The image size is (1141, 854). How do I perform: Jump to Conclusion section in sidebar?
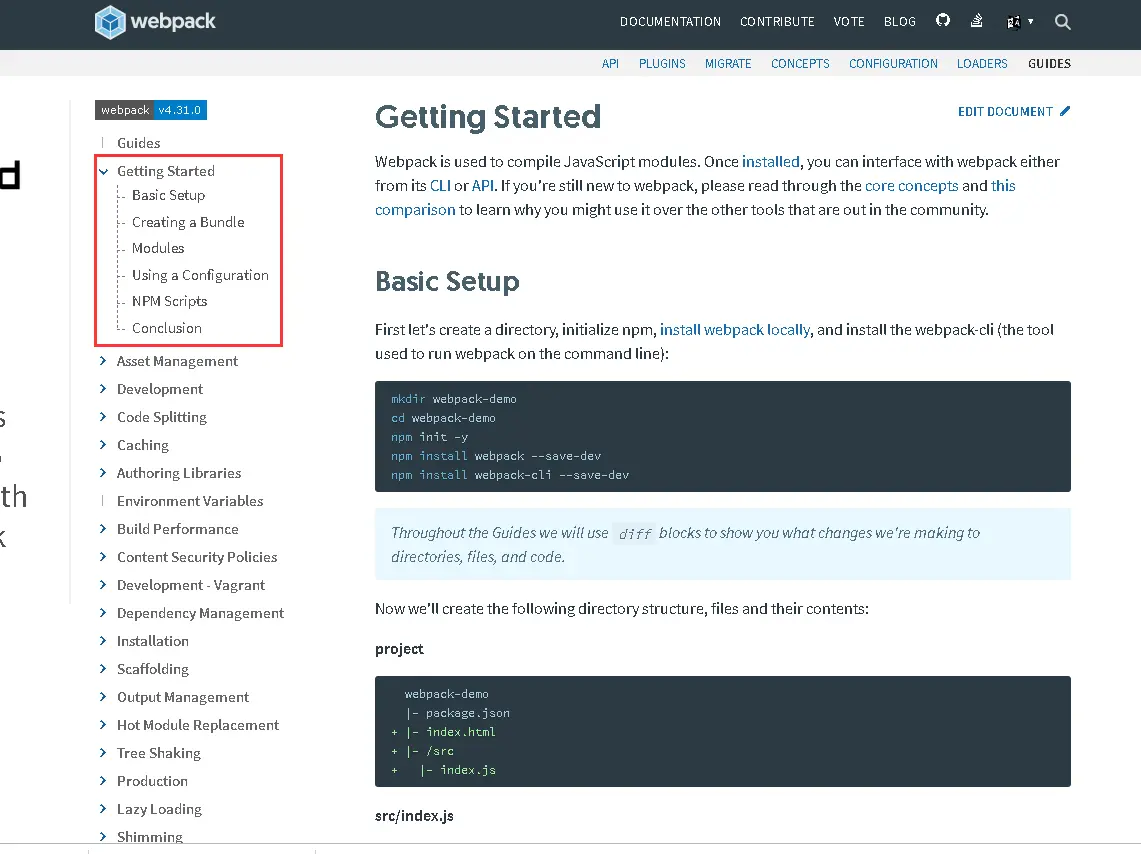click(x=167, y=328)
